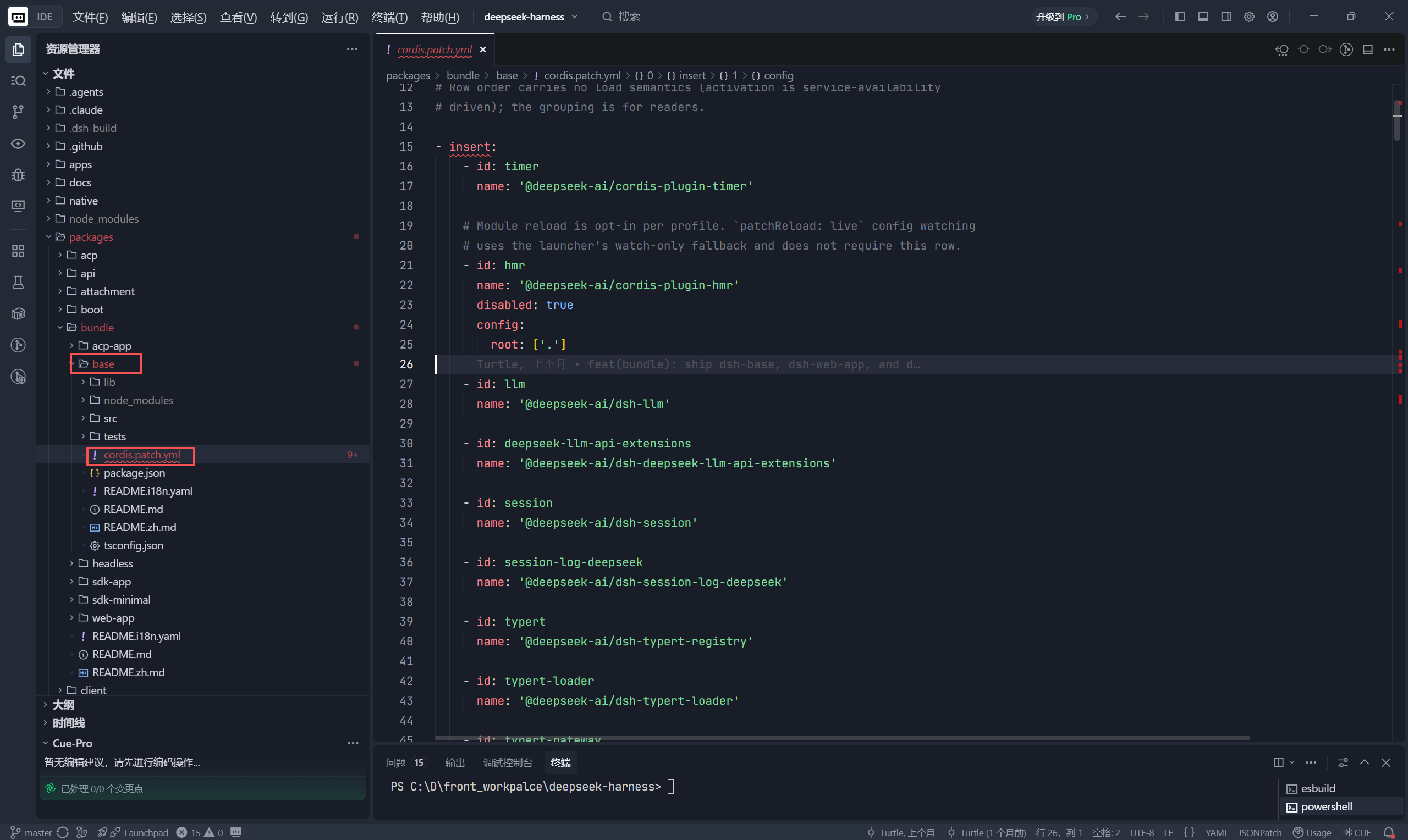The width and height of the screenshot is (1408, 840).
Task: Toggle the primary side bar layout
Action: [x=1180, y=16]
